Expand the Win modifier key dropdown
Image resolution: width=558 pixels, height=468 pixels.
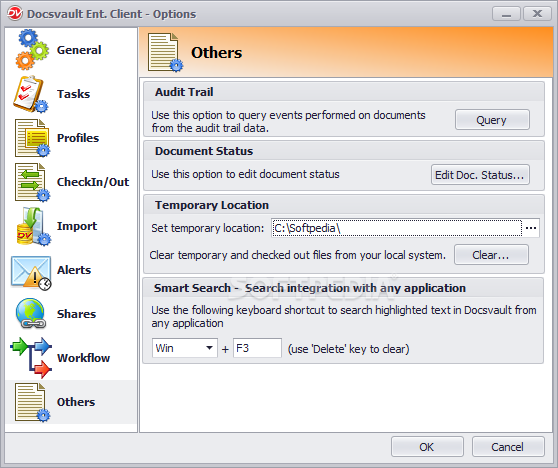pyautogui.click(x=209, y=348)
